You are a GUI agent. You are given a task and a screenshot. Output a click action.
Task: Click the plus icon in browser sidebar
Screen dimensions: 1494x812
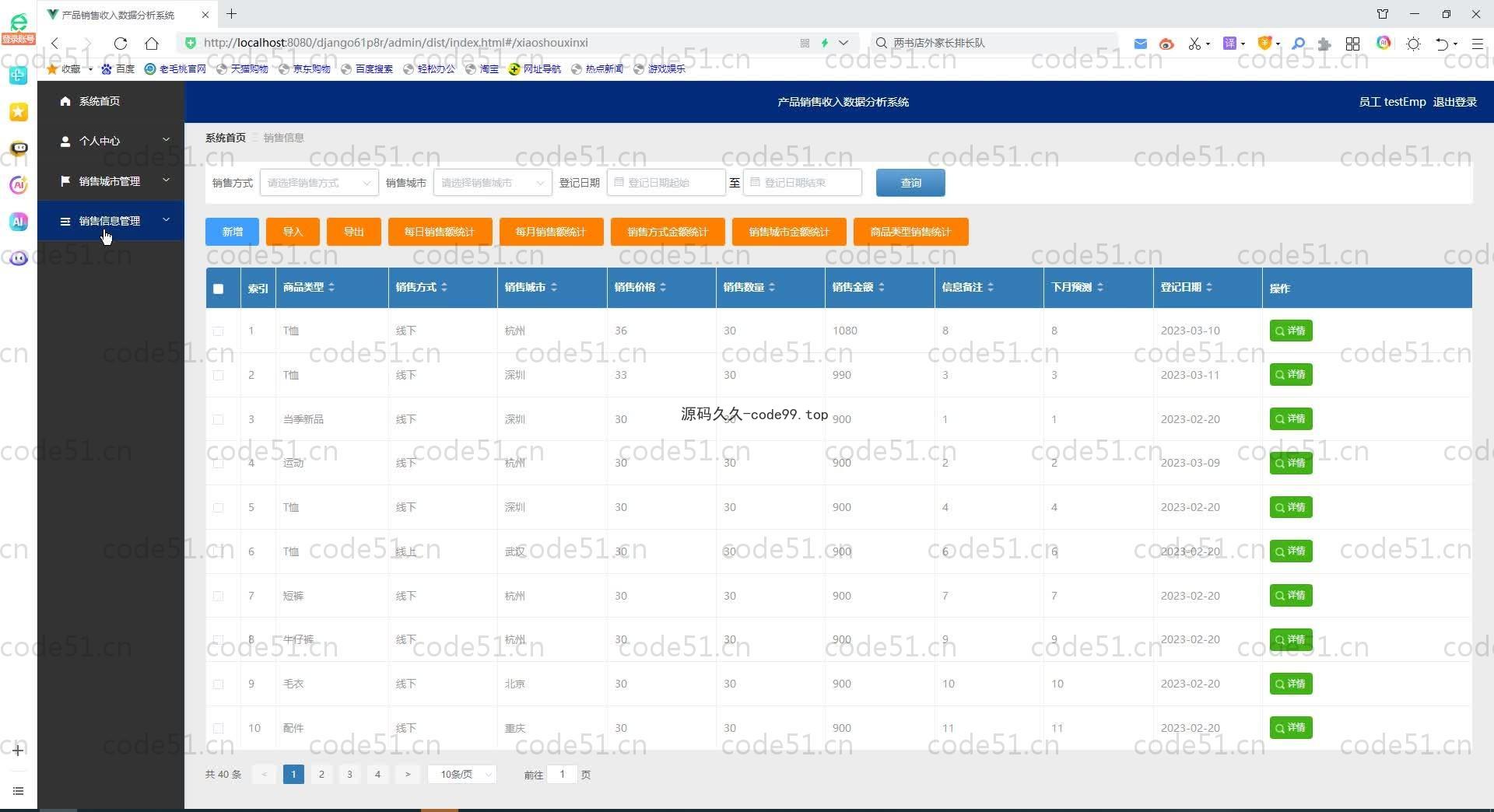point(19,751)
